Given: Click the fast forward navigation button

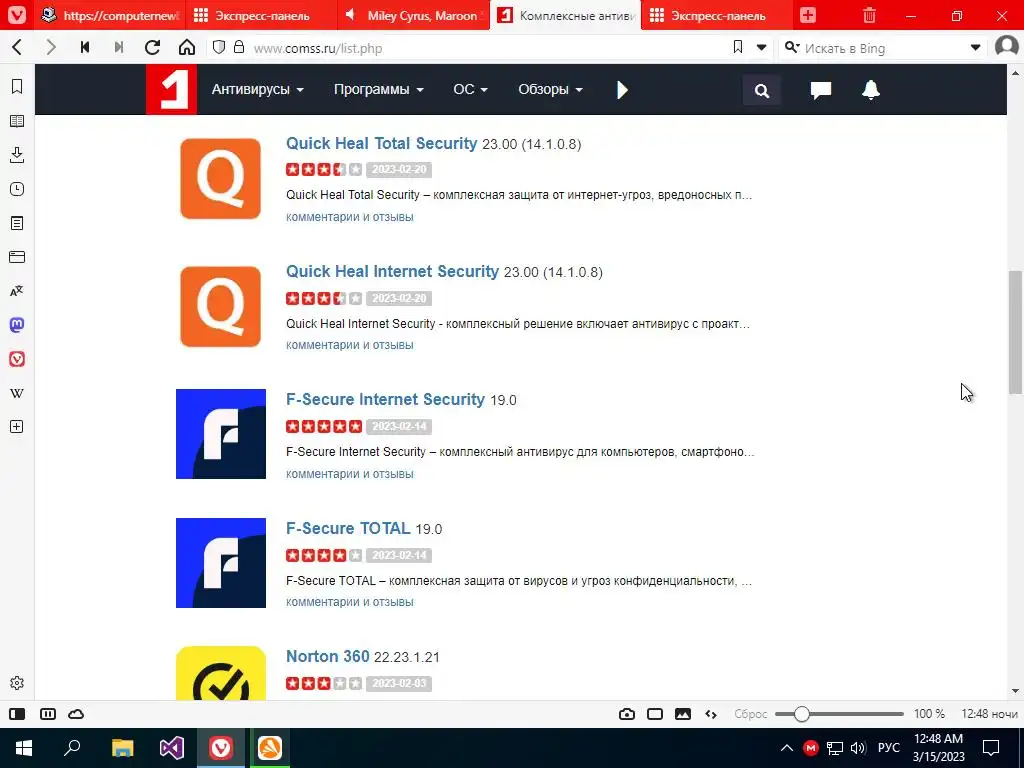Looking at the screenshot, I should click(119, 47).
